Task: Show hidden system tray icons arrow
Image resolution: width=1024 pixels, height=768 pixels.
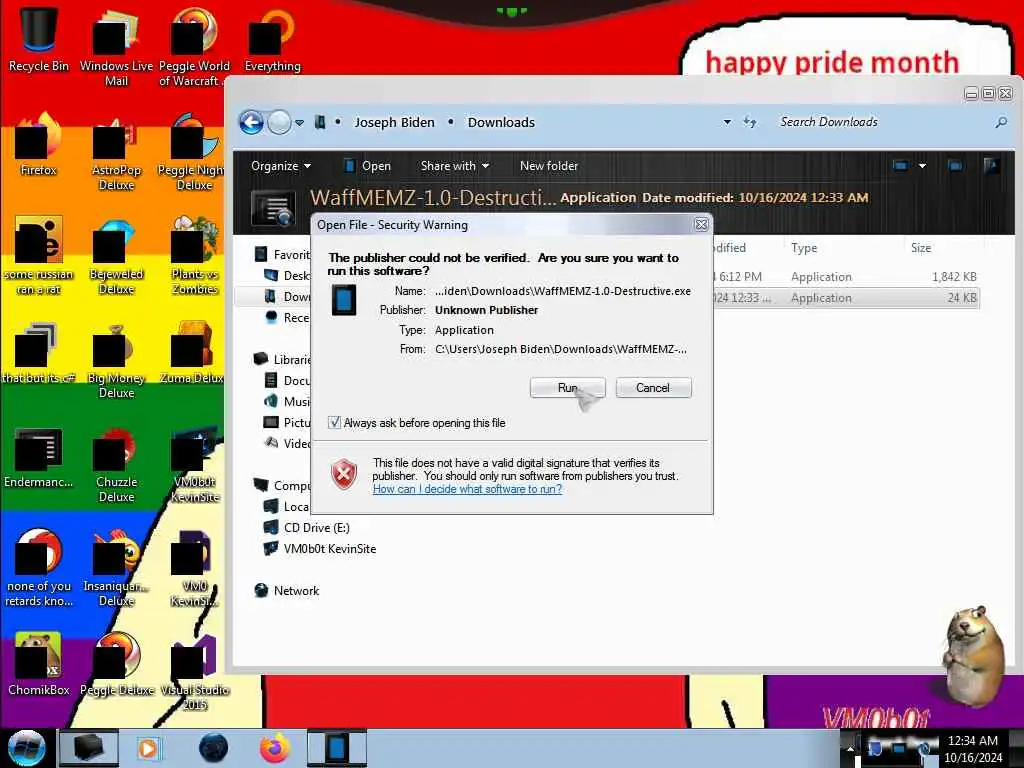Action: (x=850, y=749)
